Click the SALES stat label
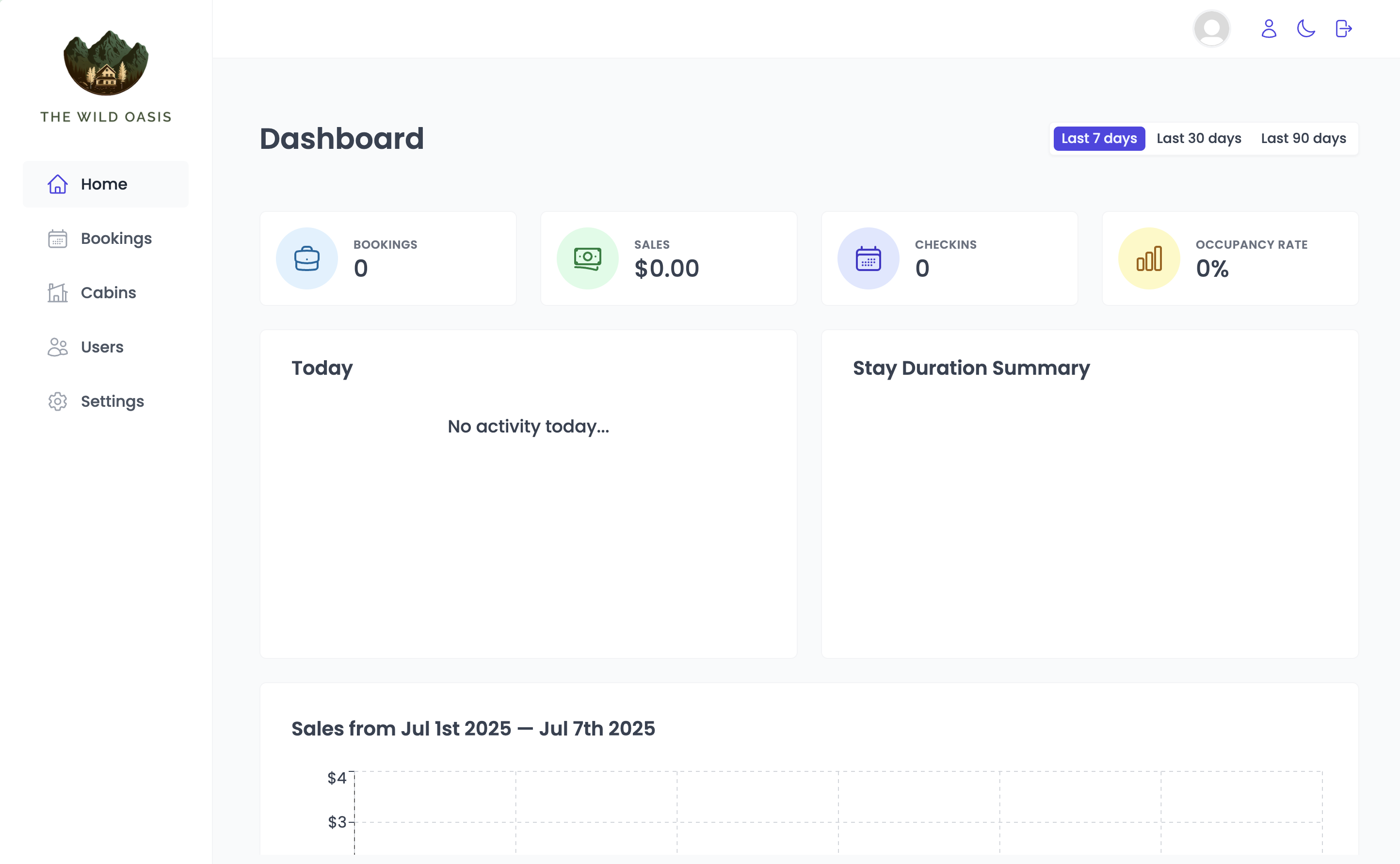This screenshot has width=1400, height=864. 651,244
